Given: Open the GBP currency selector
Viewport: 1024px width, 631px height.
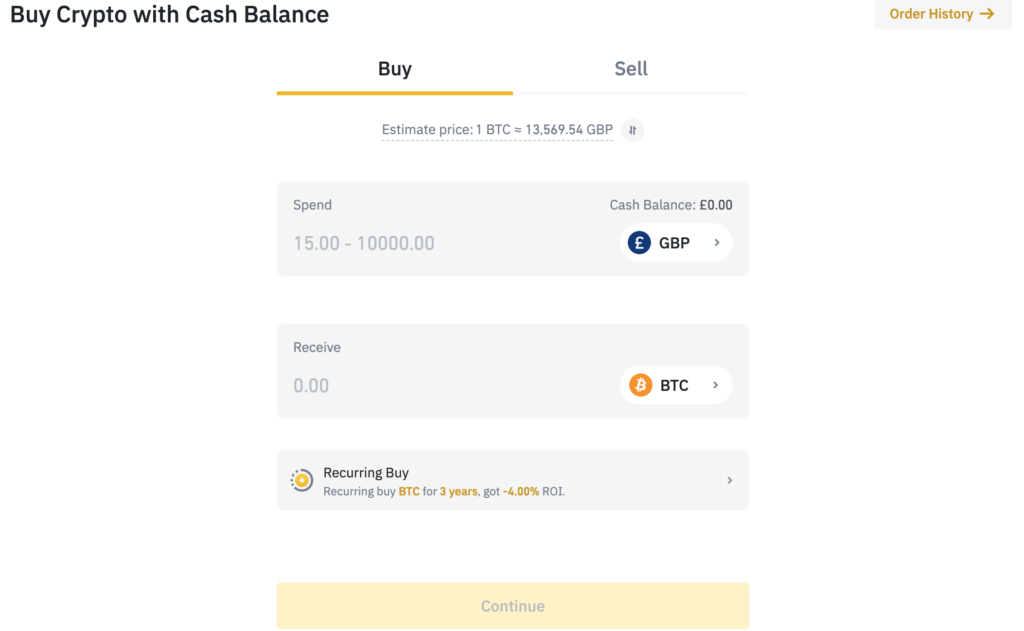Looking at the screenshot, I should 675,242.
